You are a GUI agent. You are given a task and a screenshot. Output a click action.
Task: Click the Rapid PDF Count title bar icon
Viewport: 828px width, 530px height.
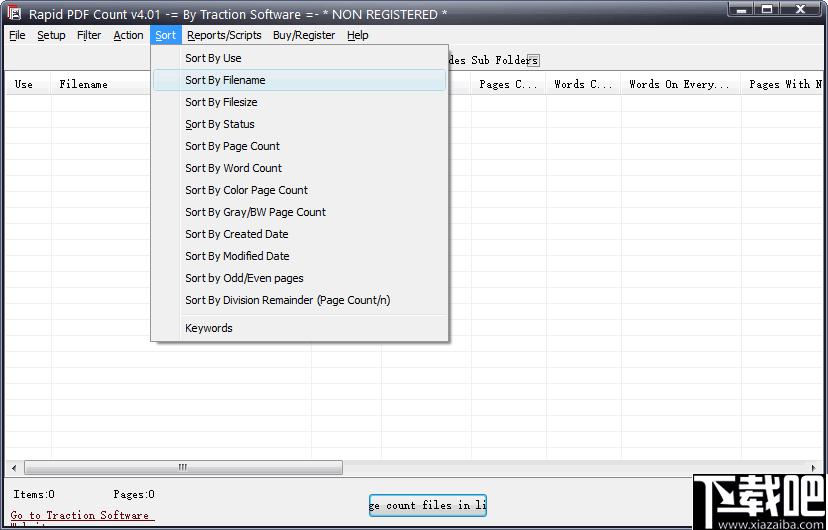tap(14, 13)
